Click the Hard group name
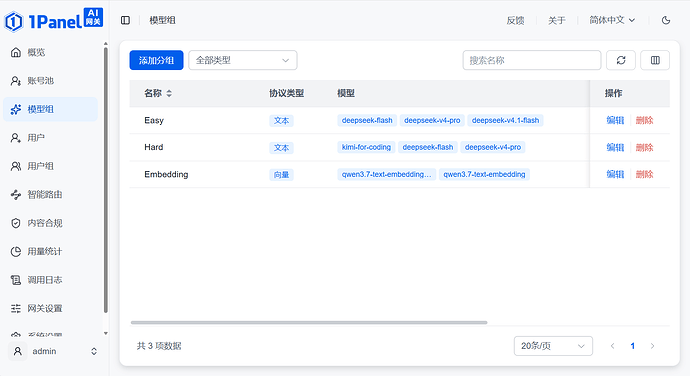This screenshot has width=690, height=376. coord(154,147)
